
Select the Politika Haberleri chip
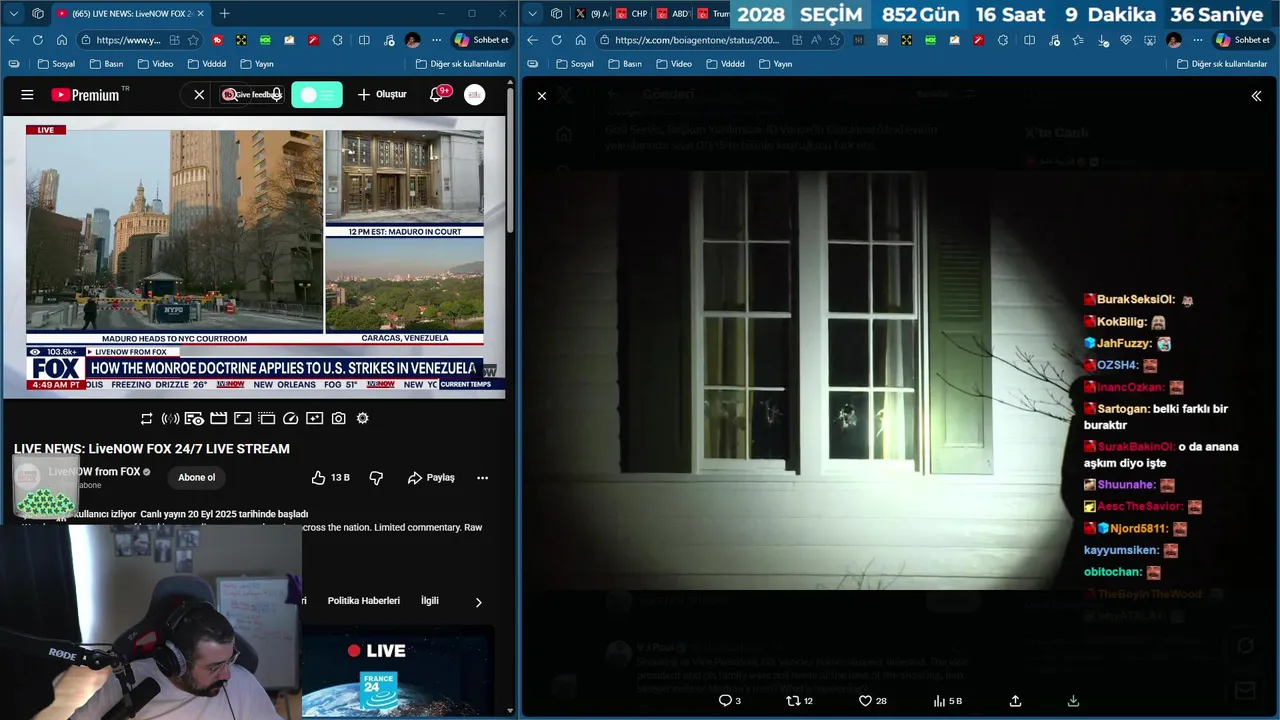[x=364, y=601]
